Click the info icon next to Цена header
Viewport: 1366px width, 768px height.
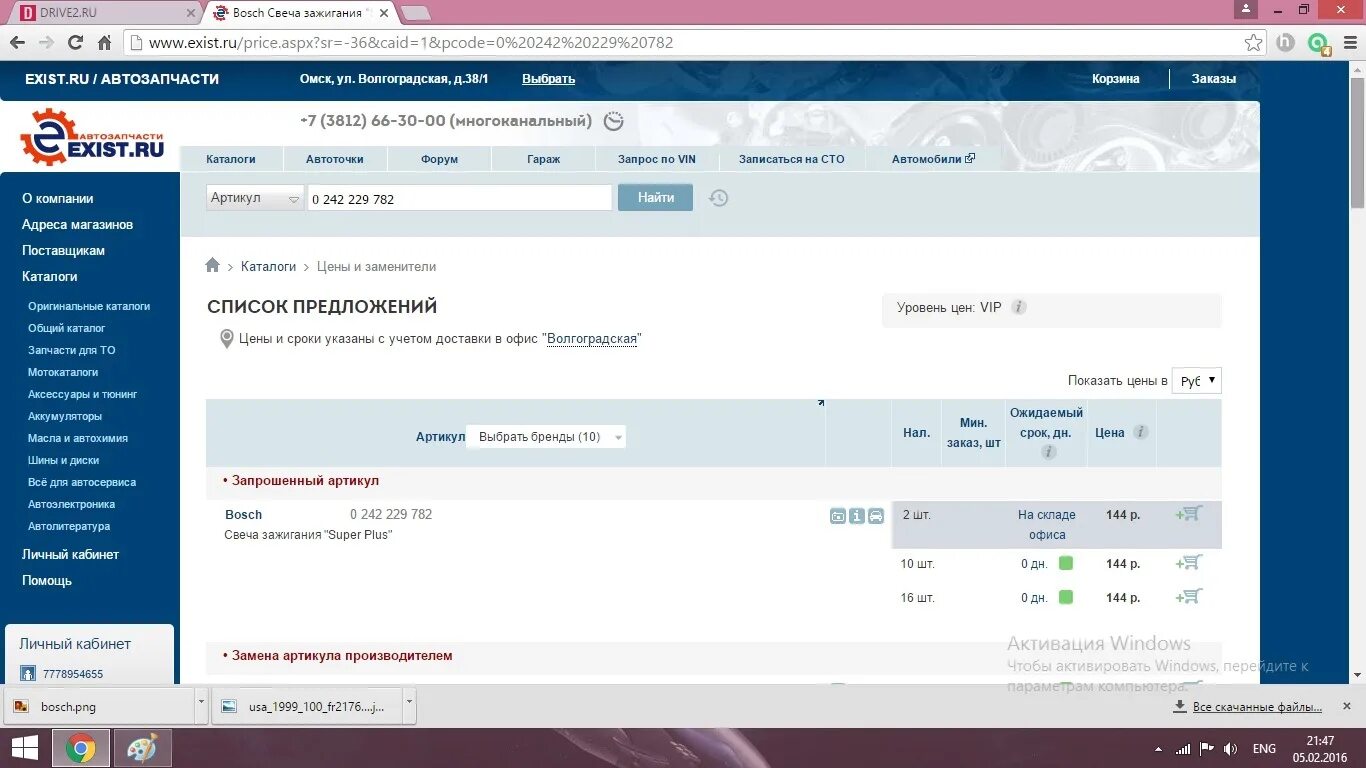pos(1140,432)
